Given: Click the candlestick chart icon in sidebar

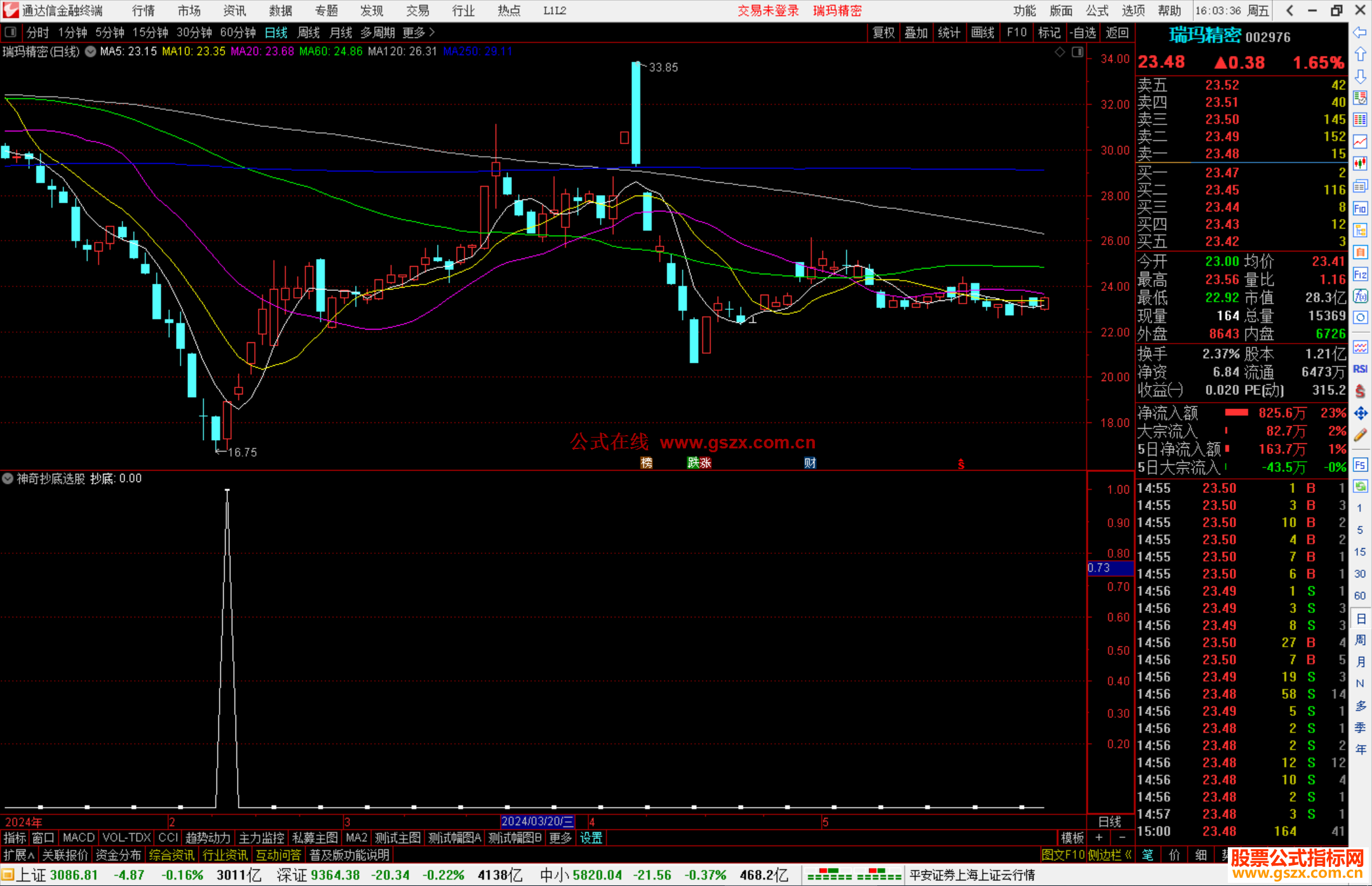Looking at the screenshot, I should click(x=1360, y=163).
